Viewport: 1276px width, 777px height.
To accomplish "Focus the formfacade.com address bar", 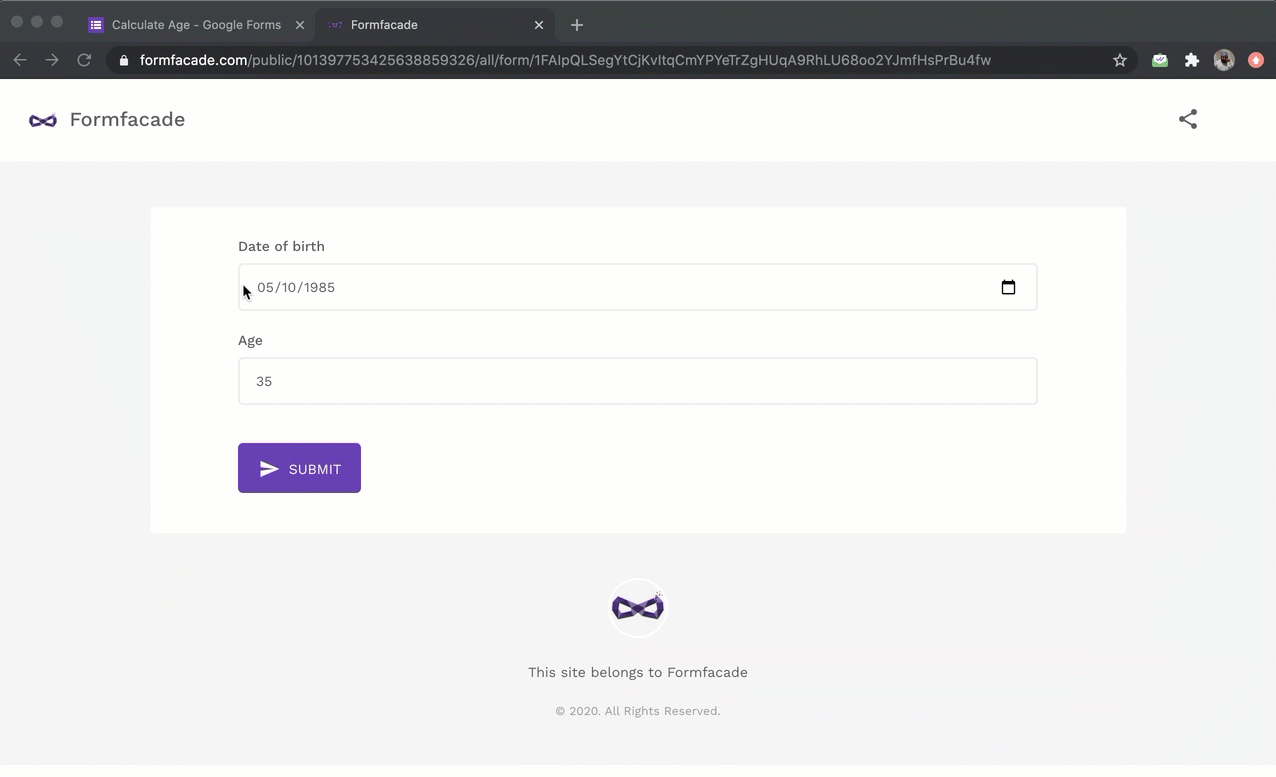I will (600, 60).
